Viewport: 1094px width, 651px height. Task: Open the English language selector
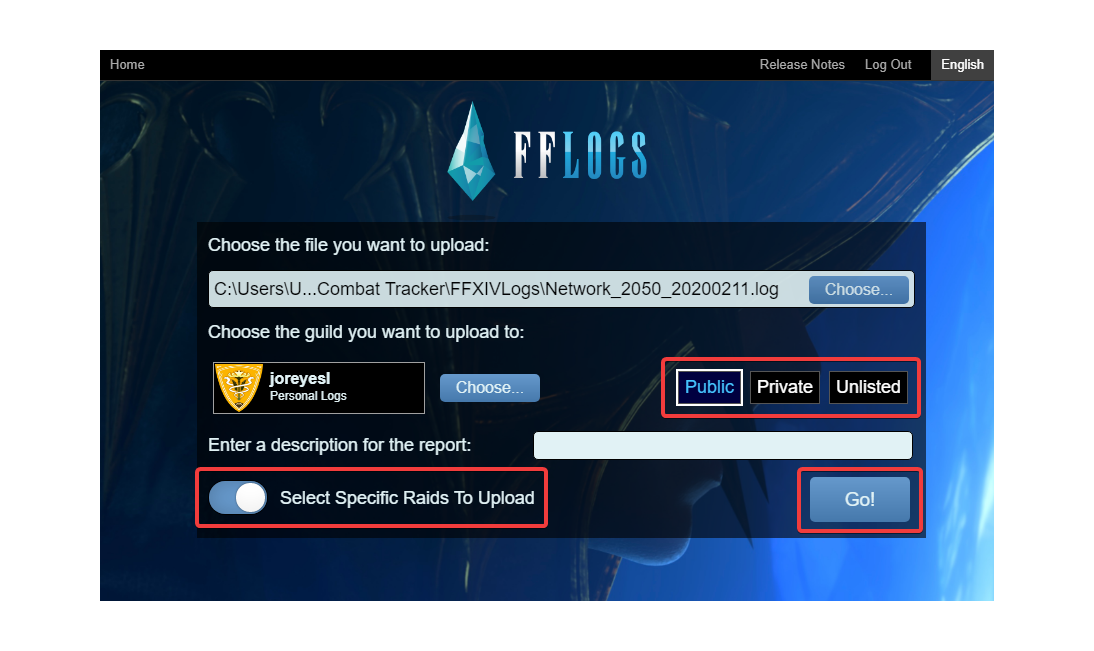tap(962, 65)
